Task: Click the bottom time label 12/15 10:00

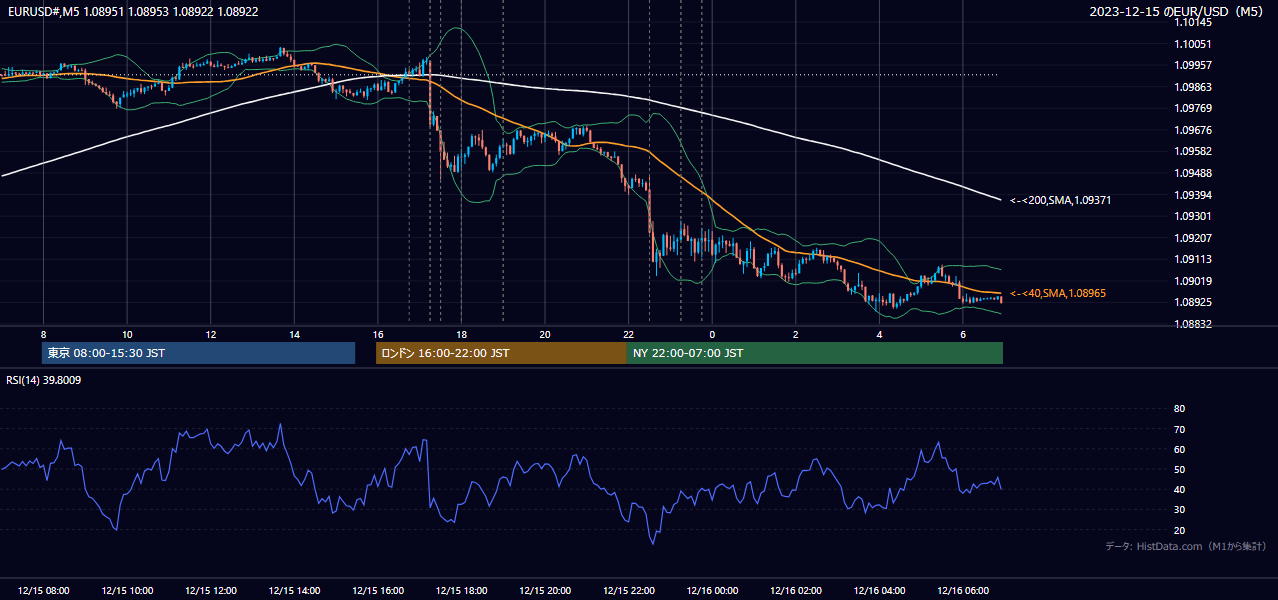Action: tap(127, 591)
